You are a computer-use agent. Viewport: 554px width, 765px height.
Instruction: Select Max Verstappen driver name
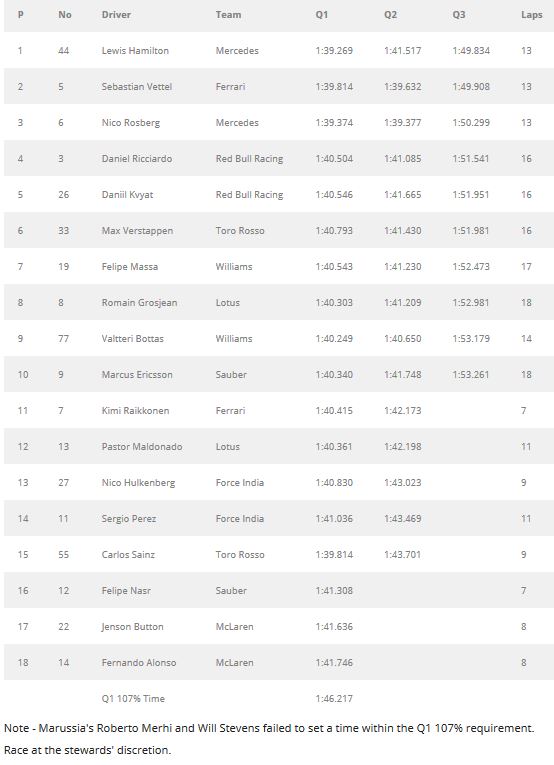(x=137, y=231)
